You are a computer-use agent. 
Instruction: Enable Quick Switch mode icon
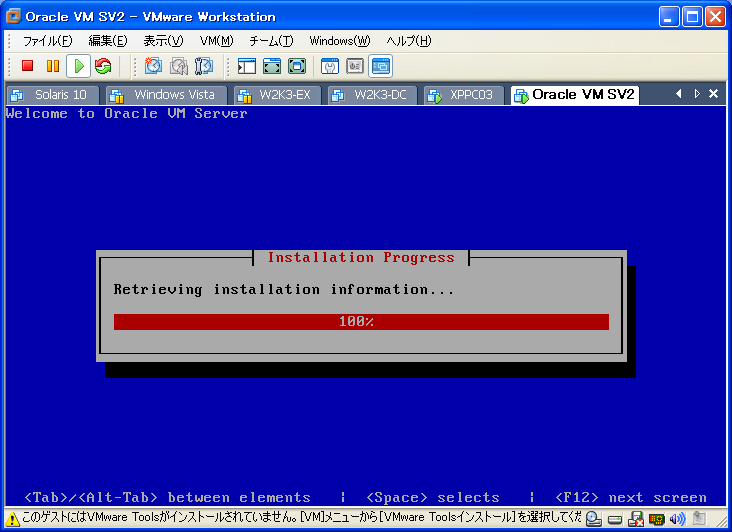[297, 66]
